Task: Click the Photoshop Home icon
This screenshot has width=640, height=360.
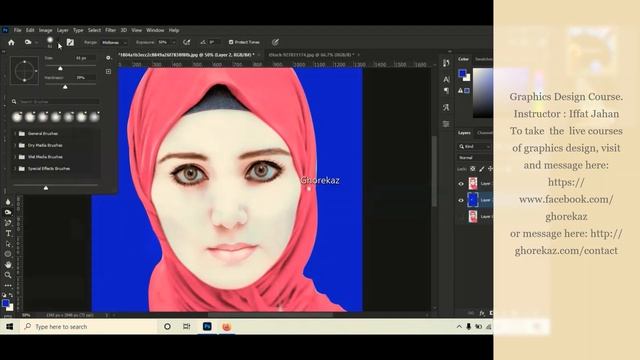Action: pyautogui.click(x=11, y=42)
